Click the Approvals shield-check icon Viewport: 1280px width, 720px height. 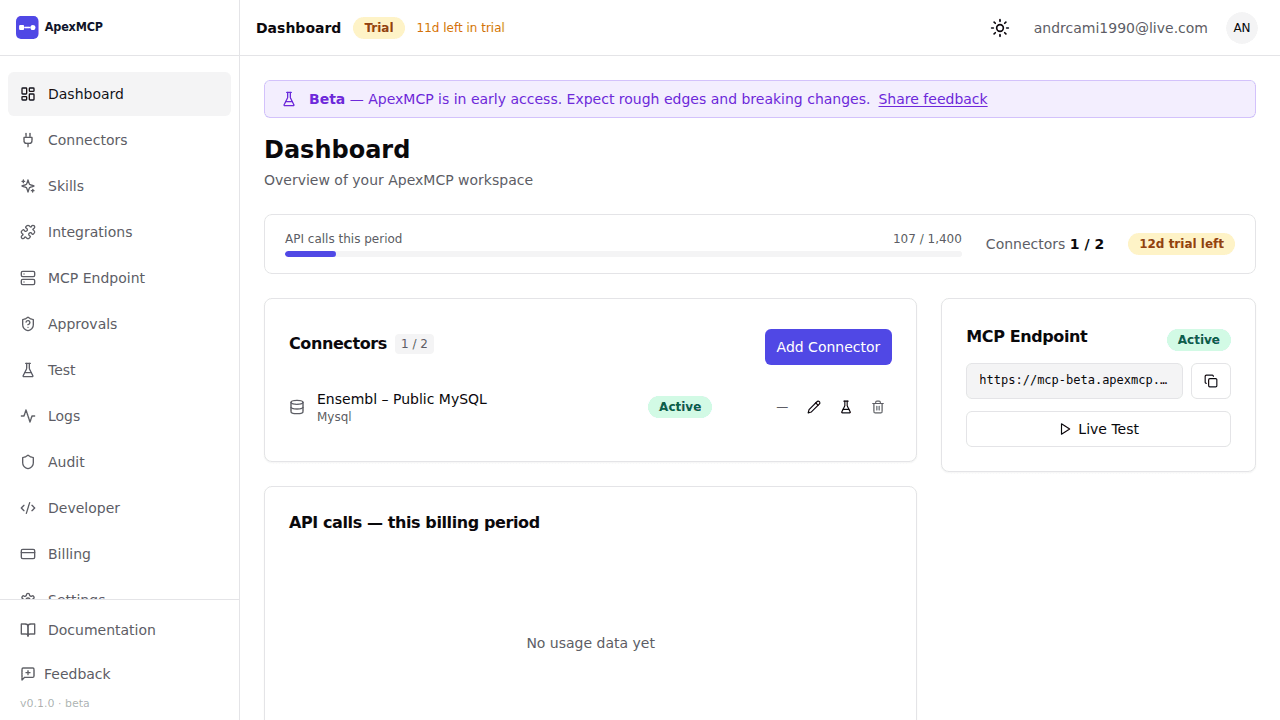pyautogui.click(x=28, y=324)
